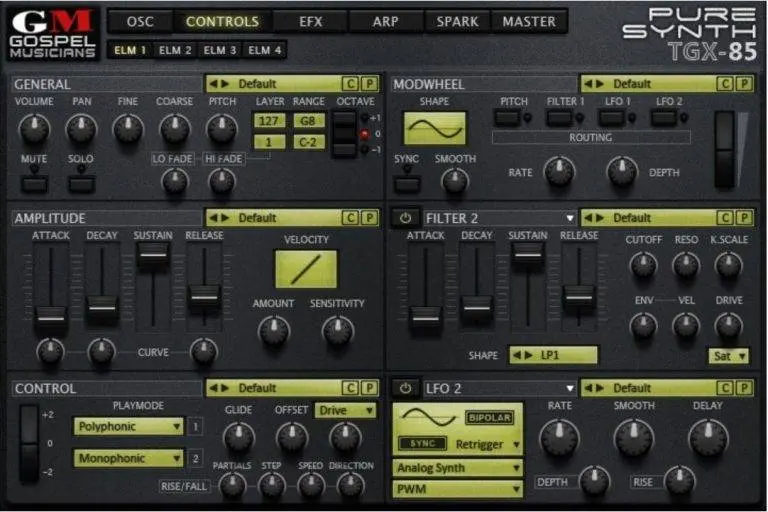Image resolution: width=768 pixels, height=512 pixels.
Task: Paste the Amplitude preset with the P icon
Action: click(x=369, y=218)
